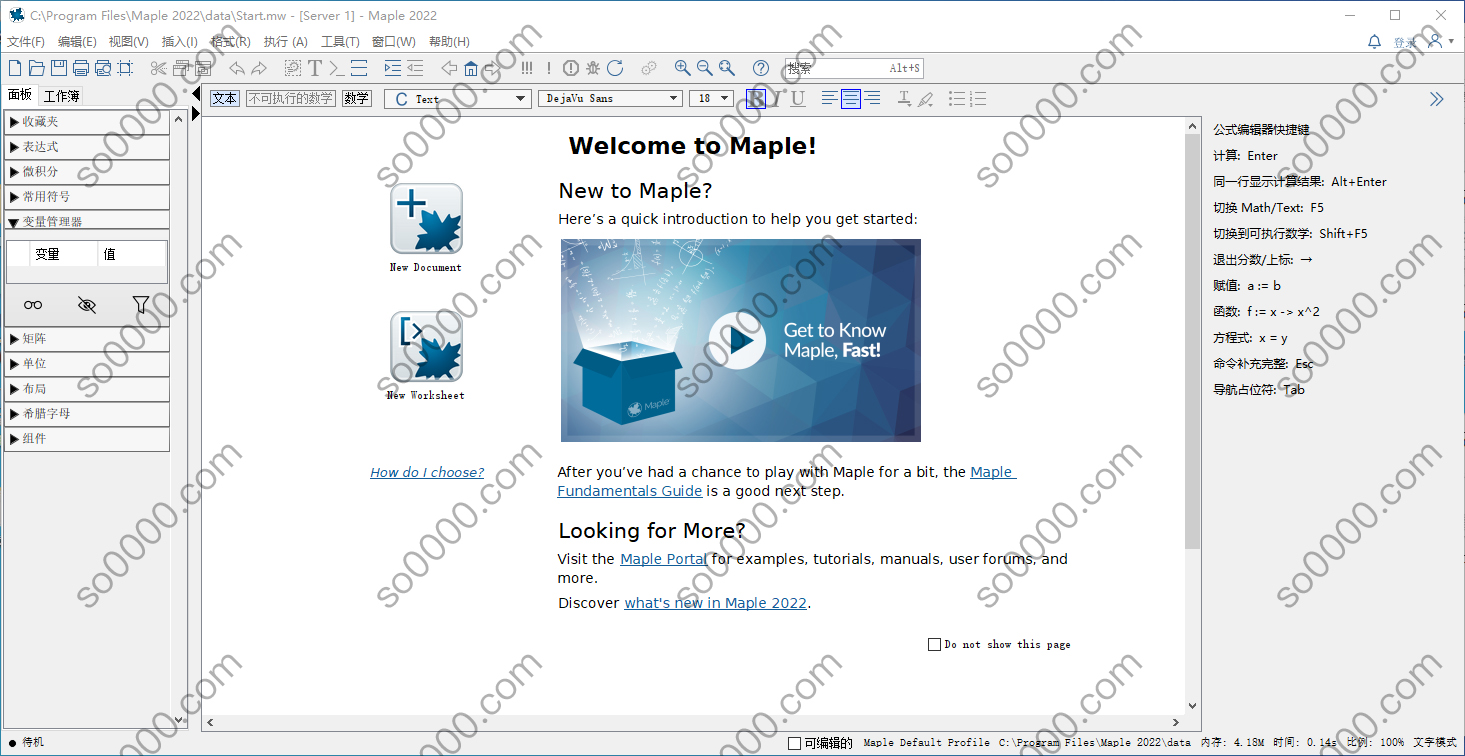This screenshot has width=1465, height=756.
Task: Click filter funnel icon in variable manager
Action: 141,305
